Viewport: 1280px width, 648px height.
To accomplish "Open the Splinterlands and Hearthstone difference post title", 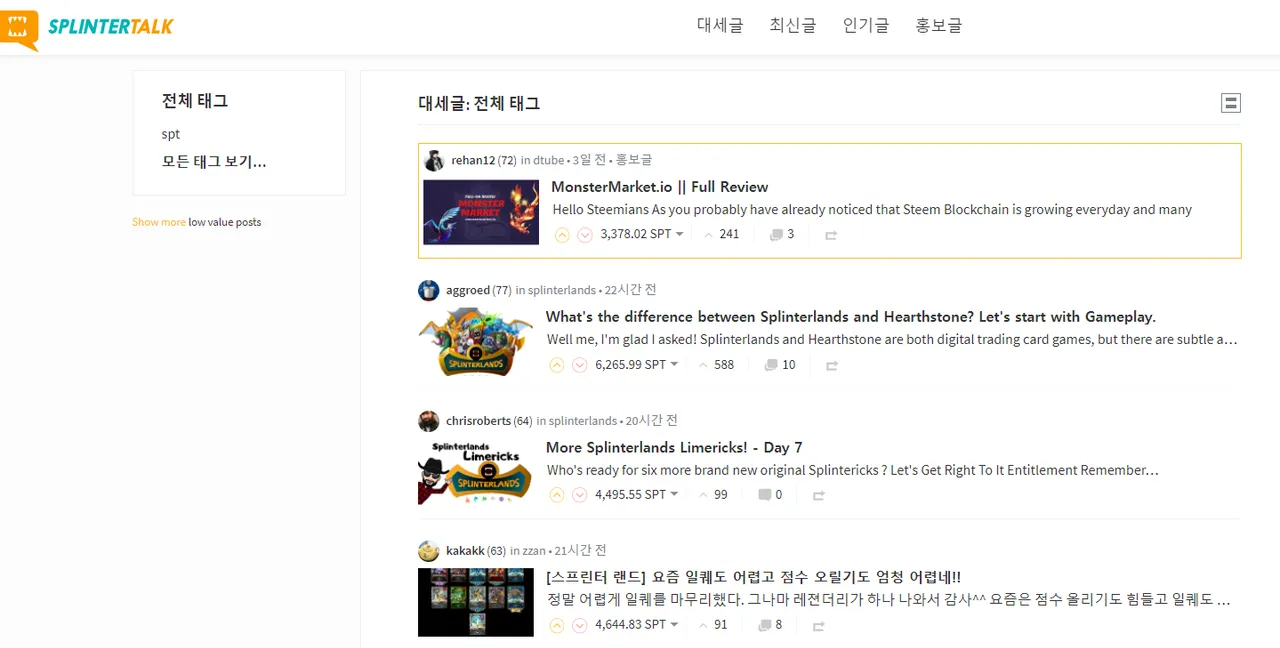I will click(851, 317).
